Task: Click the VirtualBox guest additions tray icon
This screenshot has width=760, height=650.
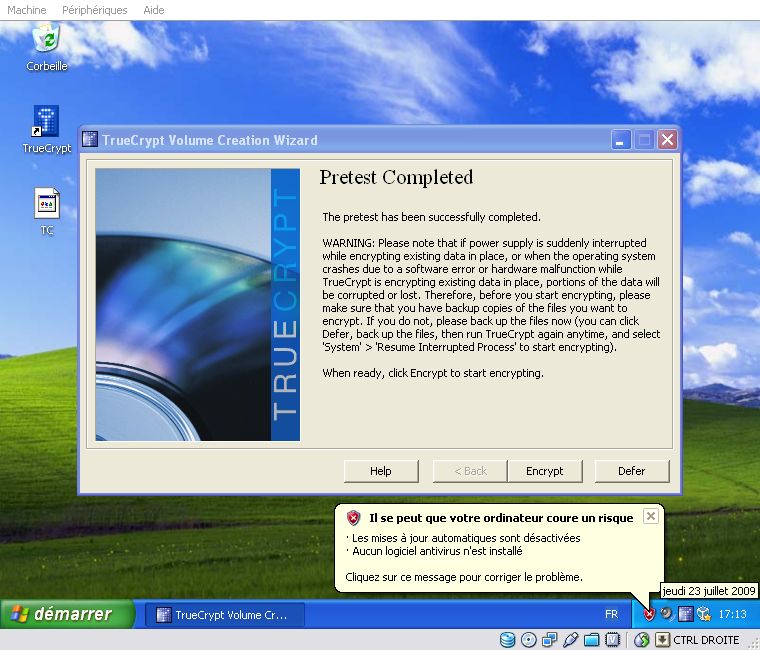Action: pos(703,614)
